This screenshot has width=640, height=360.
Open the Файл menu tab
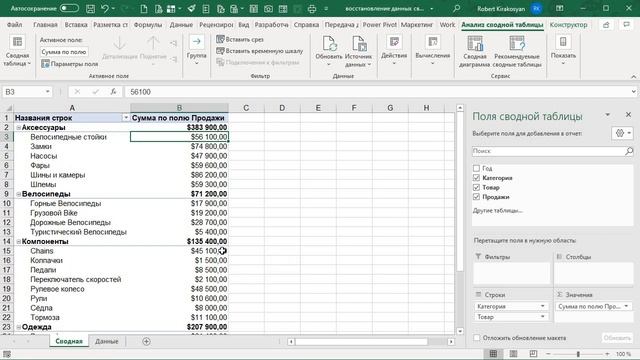pos(14,25)
